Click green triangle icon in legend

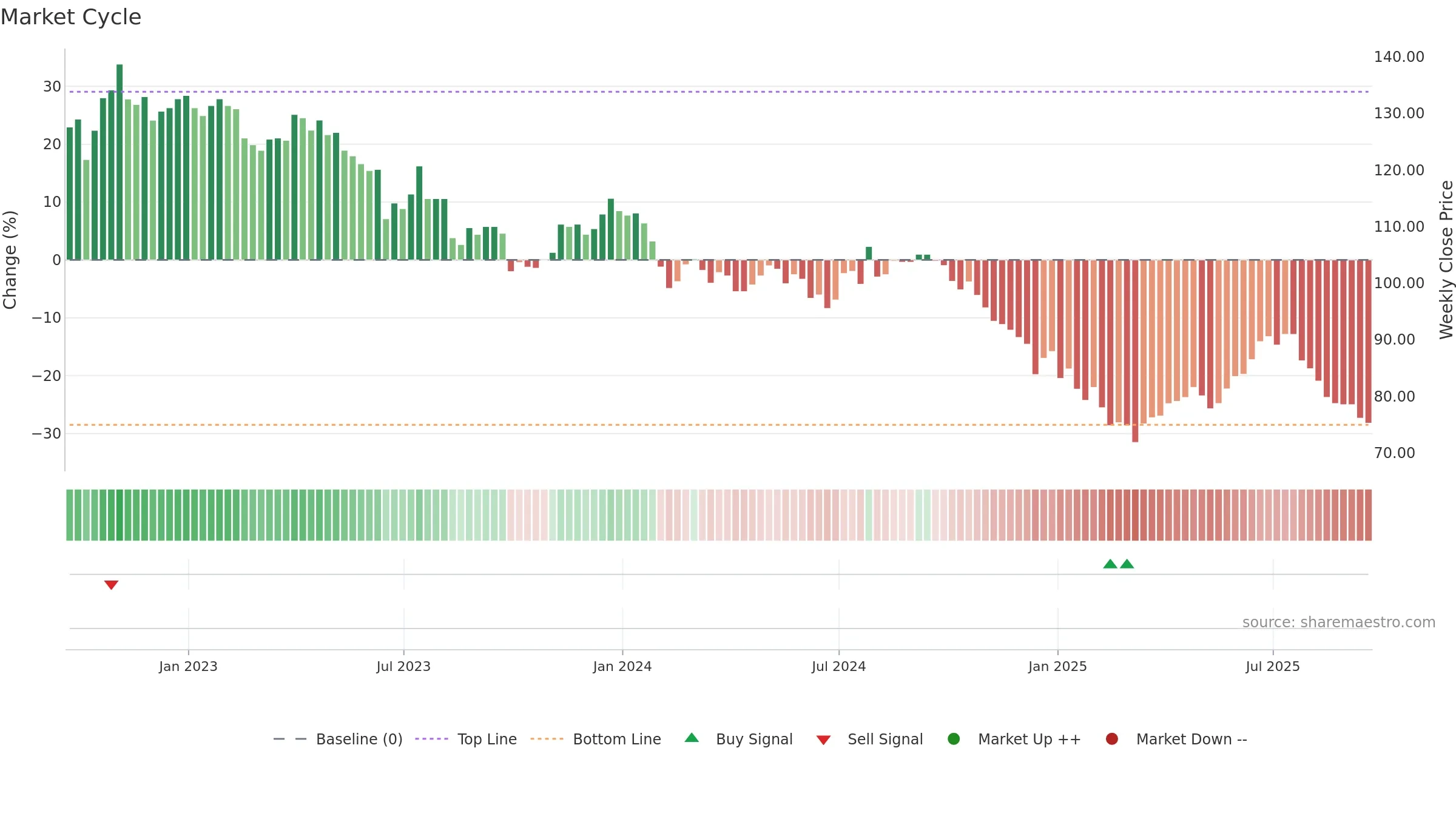click(692, 738)
